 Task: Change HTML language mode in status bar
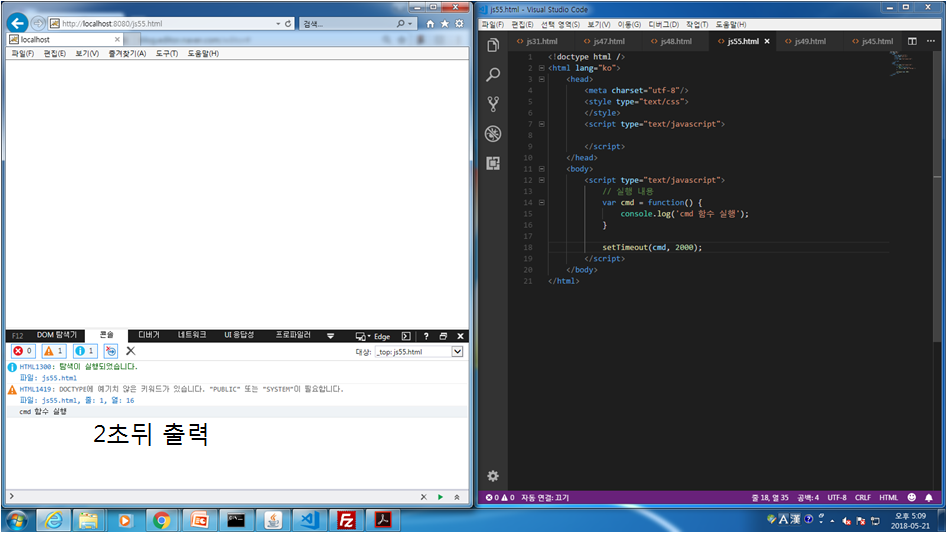(888, 497)
